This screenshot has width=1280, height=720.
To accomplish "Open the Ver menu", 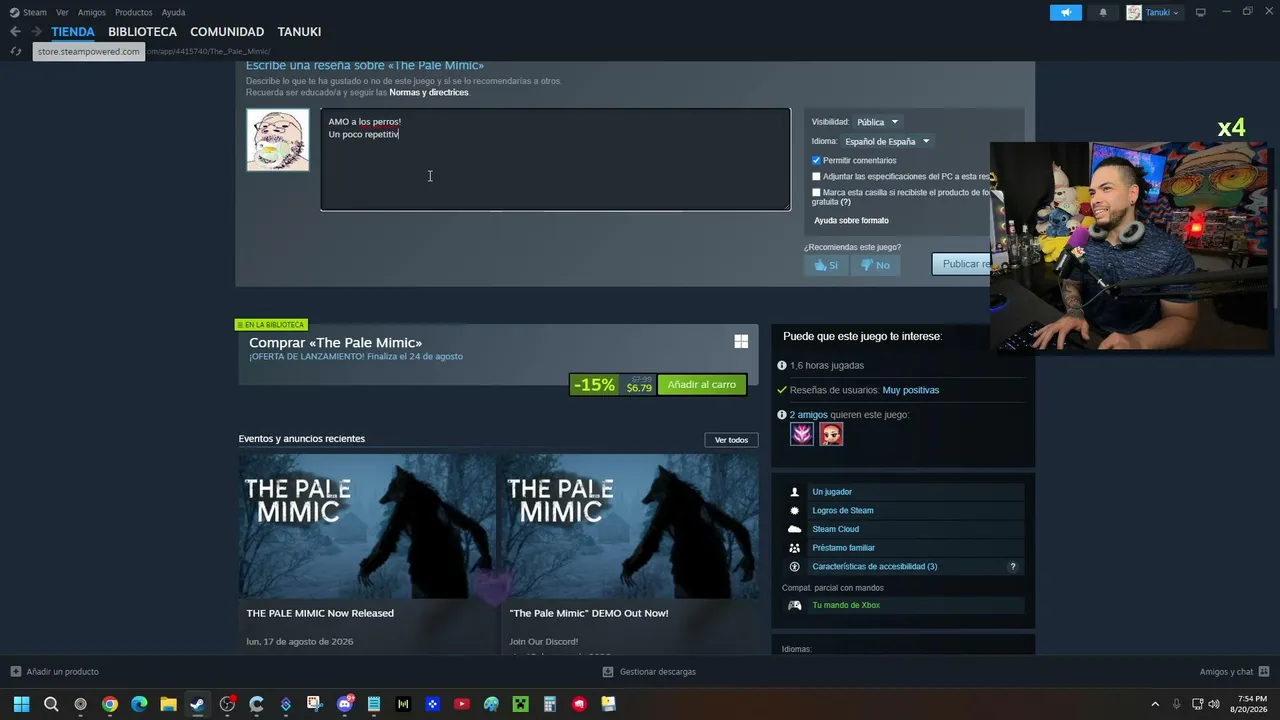I will pos(63,12).
